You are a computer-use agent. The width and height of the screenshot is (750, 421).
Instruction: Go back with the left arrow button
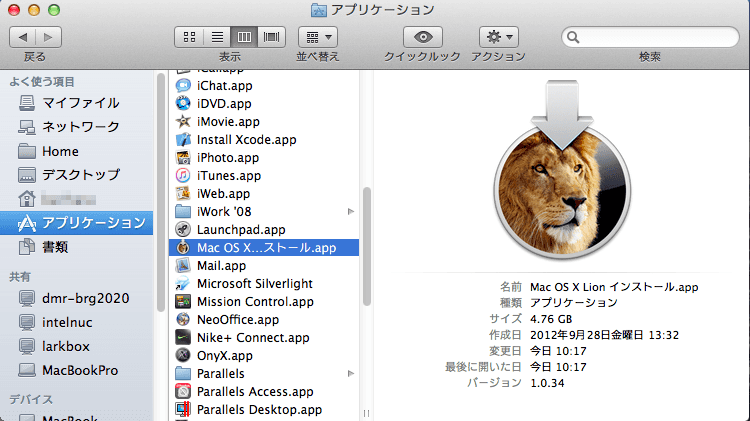click(x=22, y=37)
